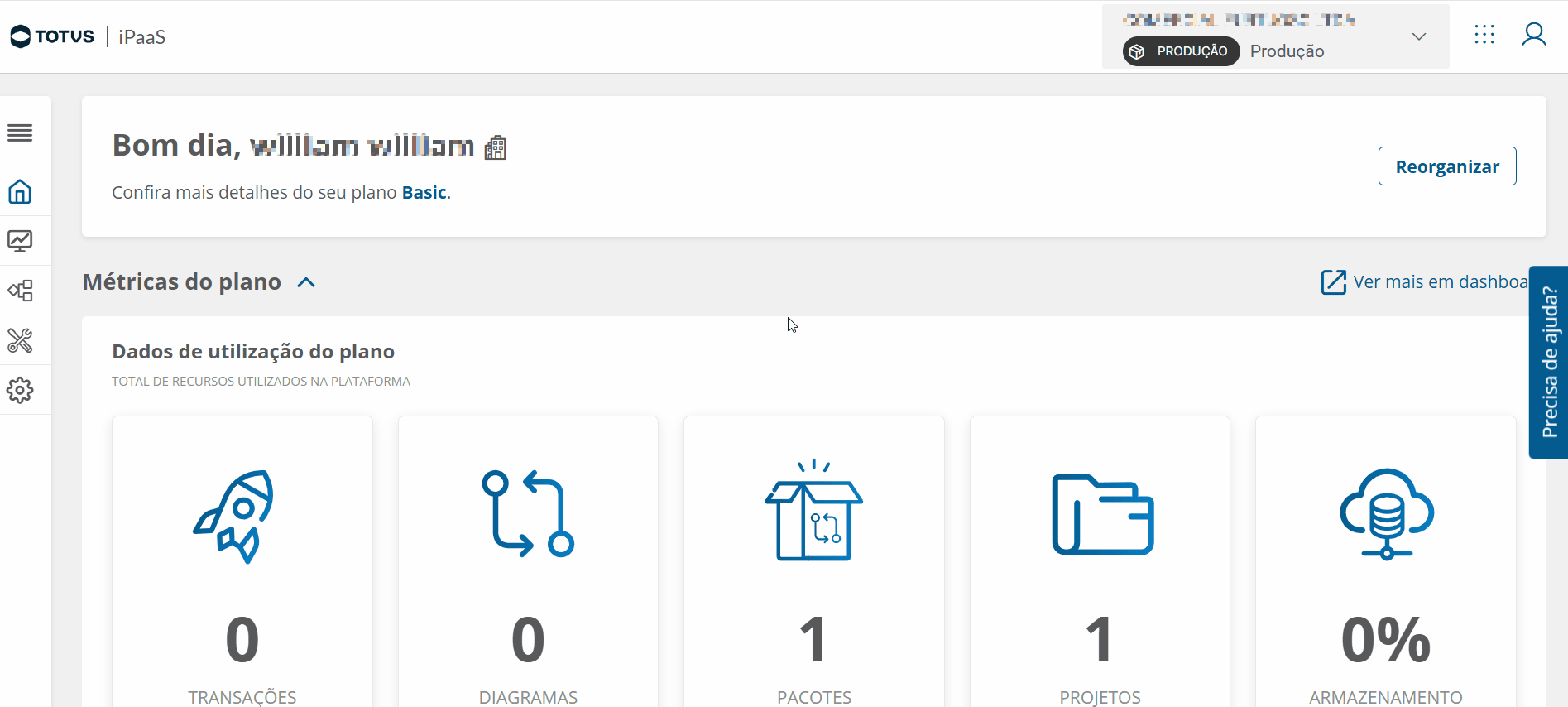
Task: Select the Armazenamento metric card
Action: click(1386, 563)
